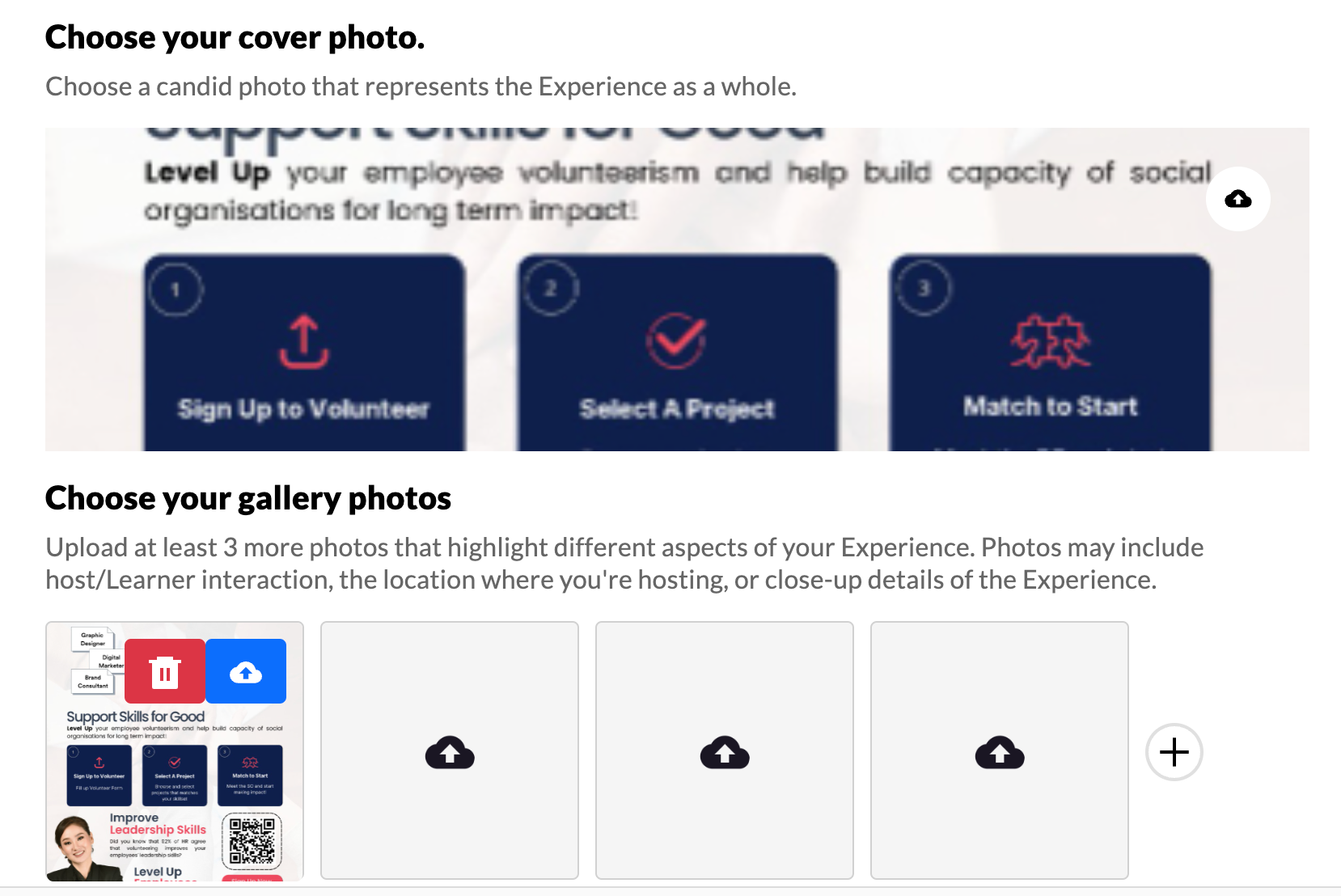
Task: Click the 'Choose your cover photo.' heading
Action: point(235,37)
